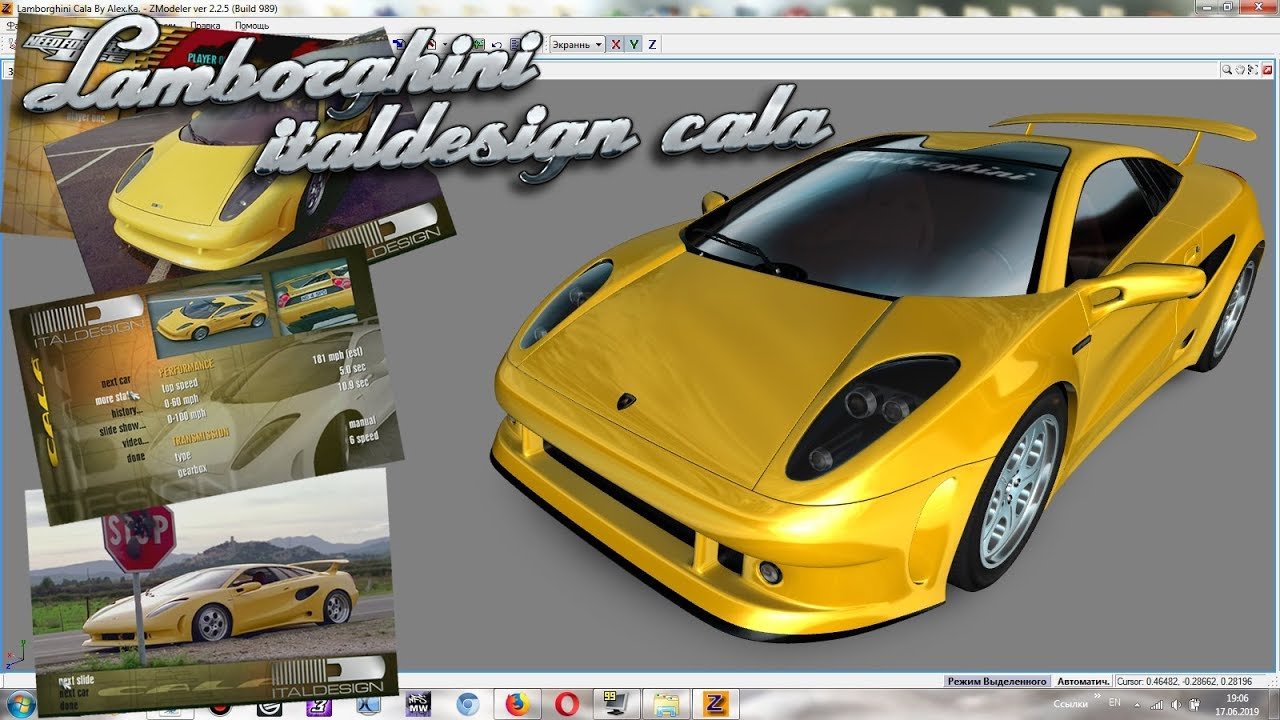
Task: Toggle the X axis constraint button
Action: click(x=616, y=45)
